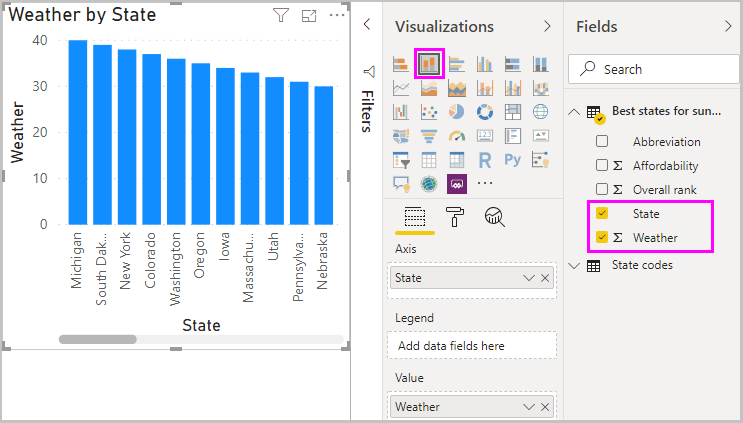Select the 100% stacked bar chart visual
Viewport: 743px width, 423px height.
point(513,63)
